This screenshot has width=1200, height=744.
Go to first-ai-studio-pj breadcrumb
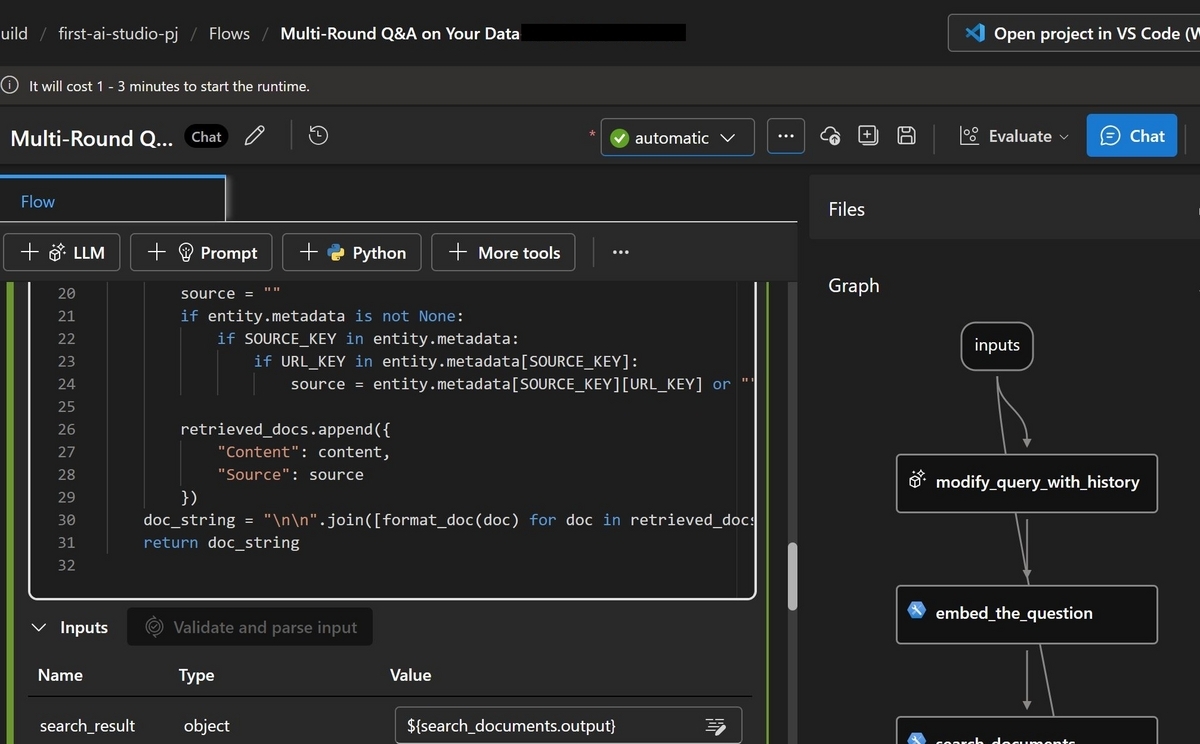coord(118,33)
